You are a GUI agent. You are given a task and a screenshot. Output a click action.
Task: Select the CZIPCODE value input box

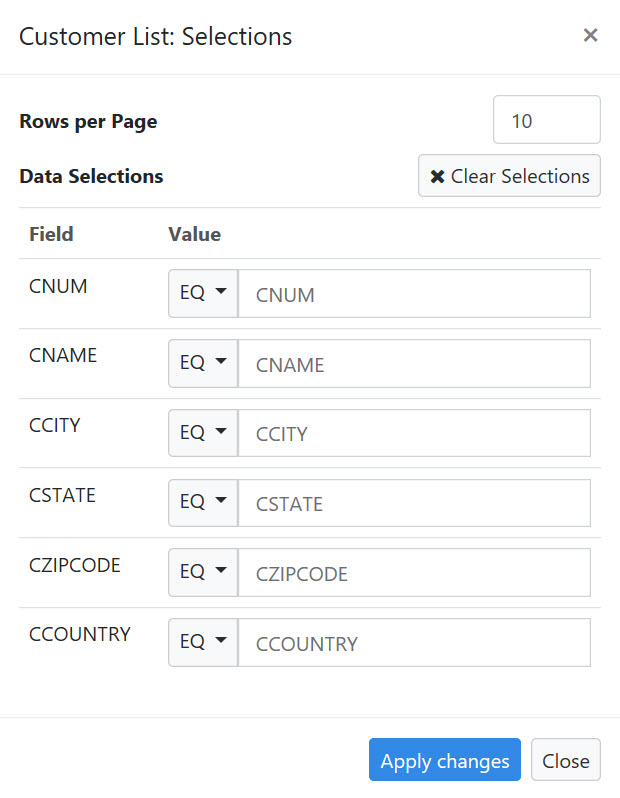point(414,573)
